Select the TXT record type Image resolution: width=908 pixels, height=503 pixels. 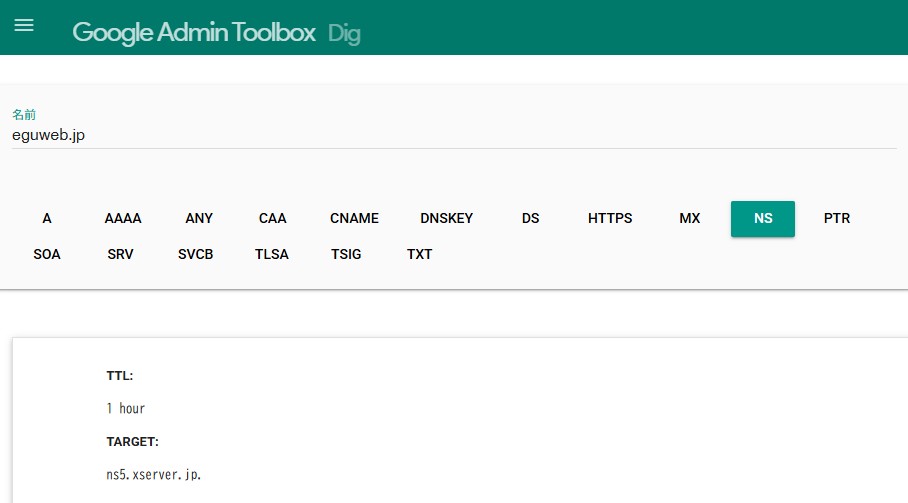[419, 254]
